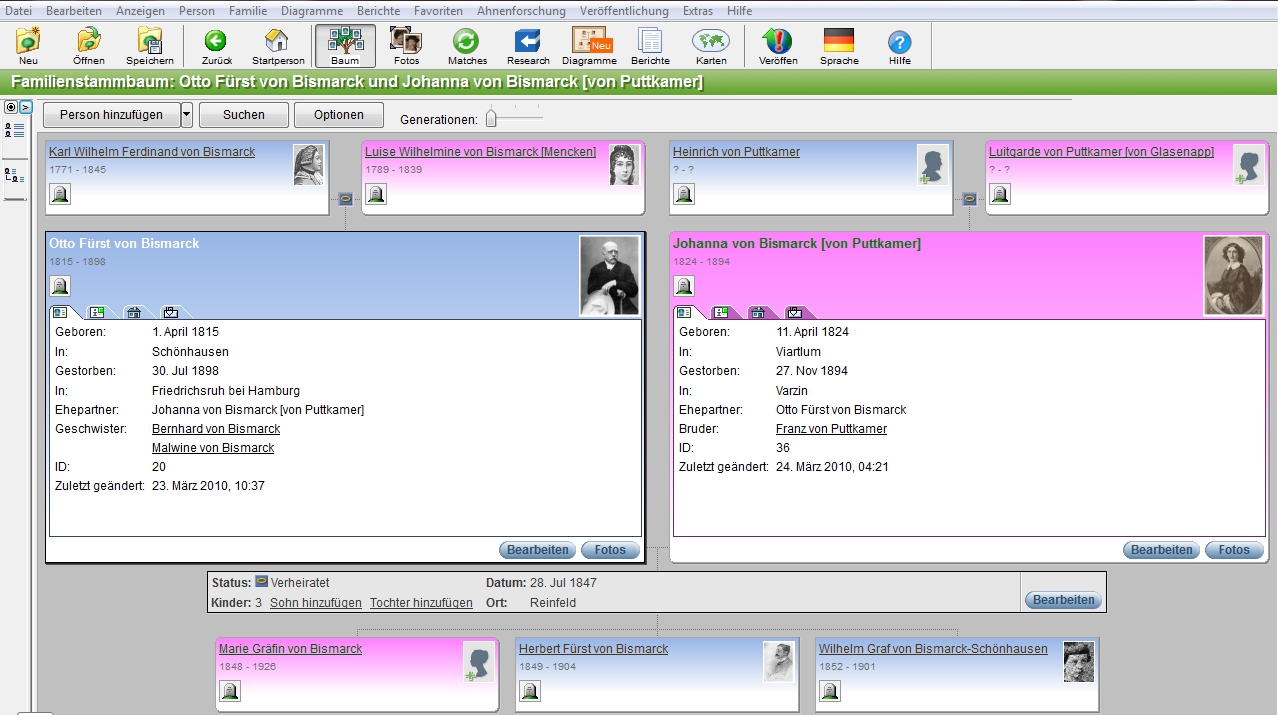Switch to house tab on Johanna's card
This screenshot has height=715, width=1278.
[758, 312]
